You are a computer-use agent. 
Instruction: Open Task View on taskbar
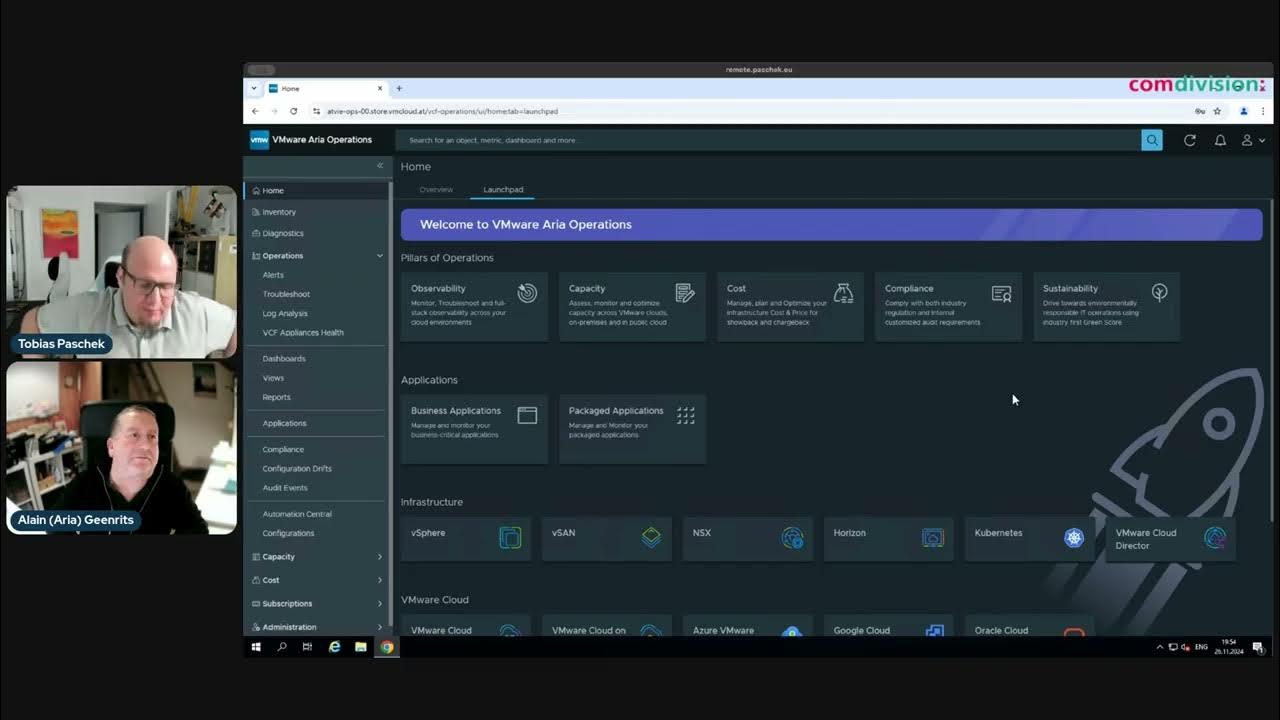[x=307, y=647]
